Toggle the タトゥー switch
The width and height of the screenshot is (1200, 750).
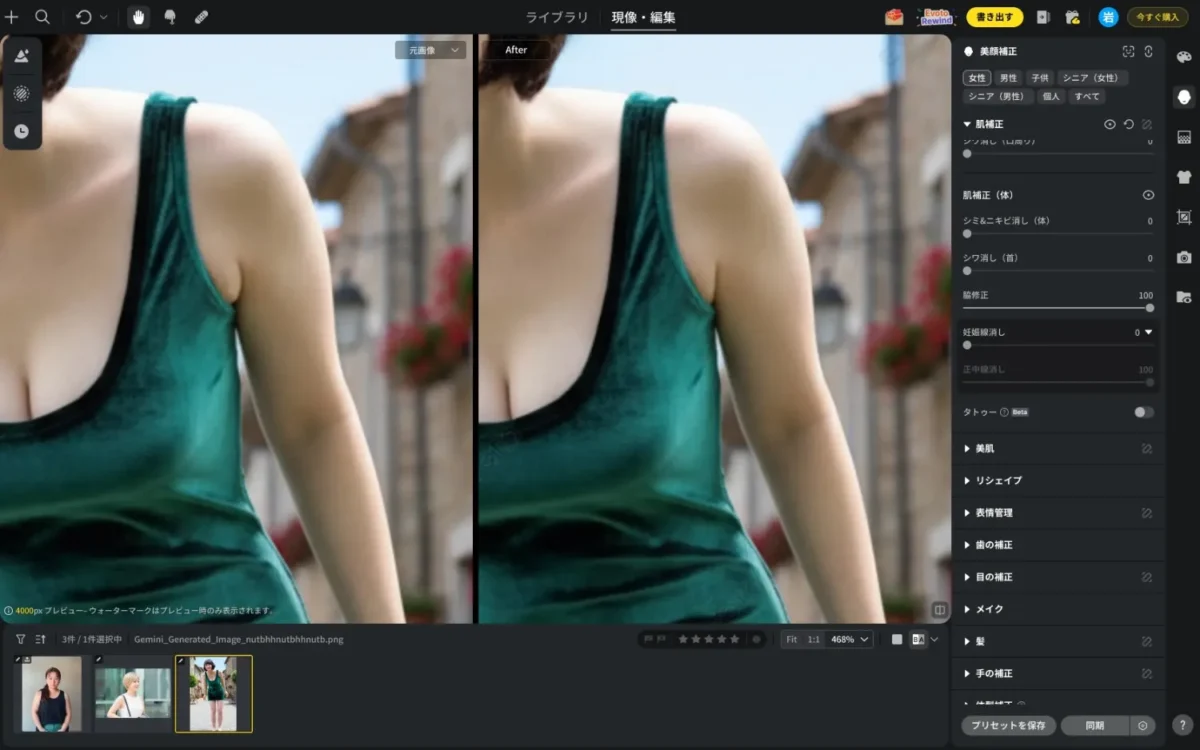tap(1143, 412)
